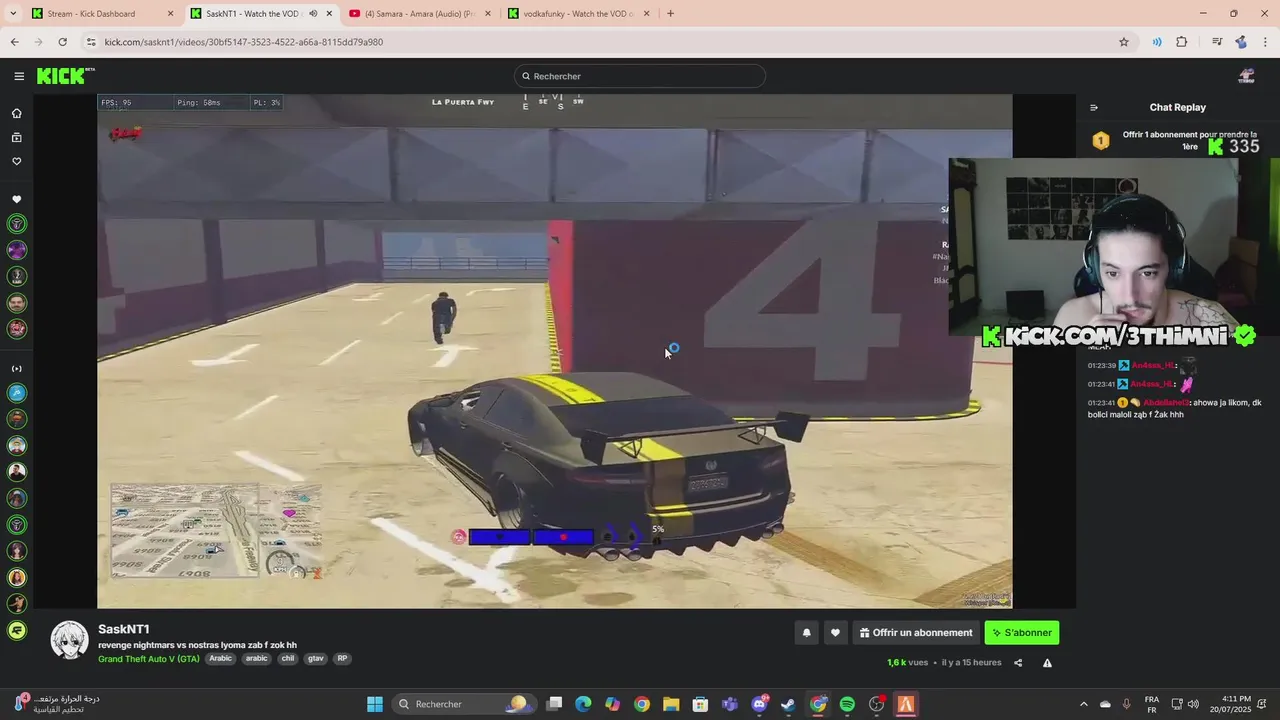1280x720 pixels.
Task: Go back to previous page in Chrome
Action: pyautogui.click(x=14, y=42)
